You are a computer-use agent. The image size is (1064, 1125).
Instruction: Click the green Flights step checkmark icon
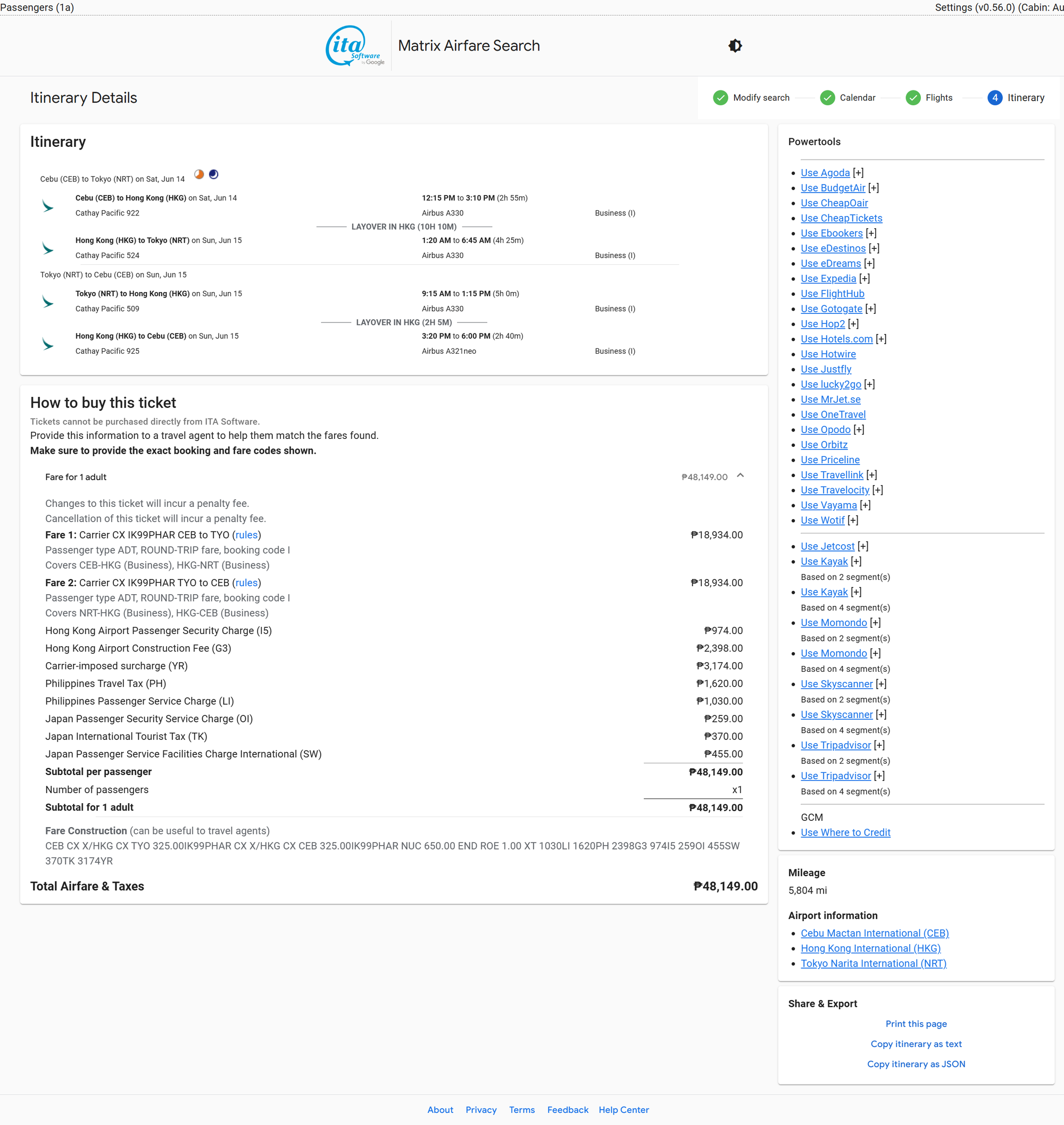pos(912,98)
